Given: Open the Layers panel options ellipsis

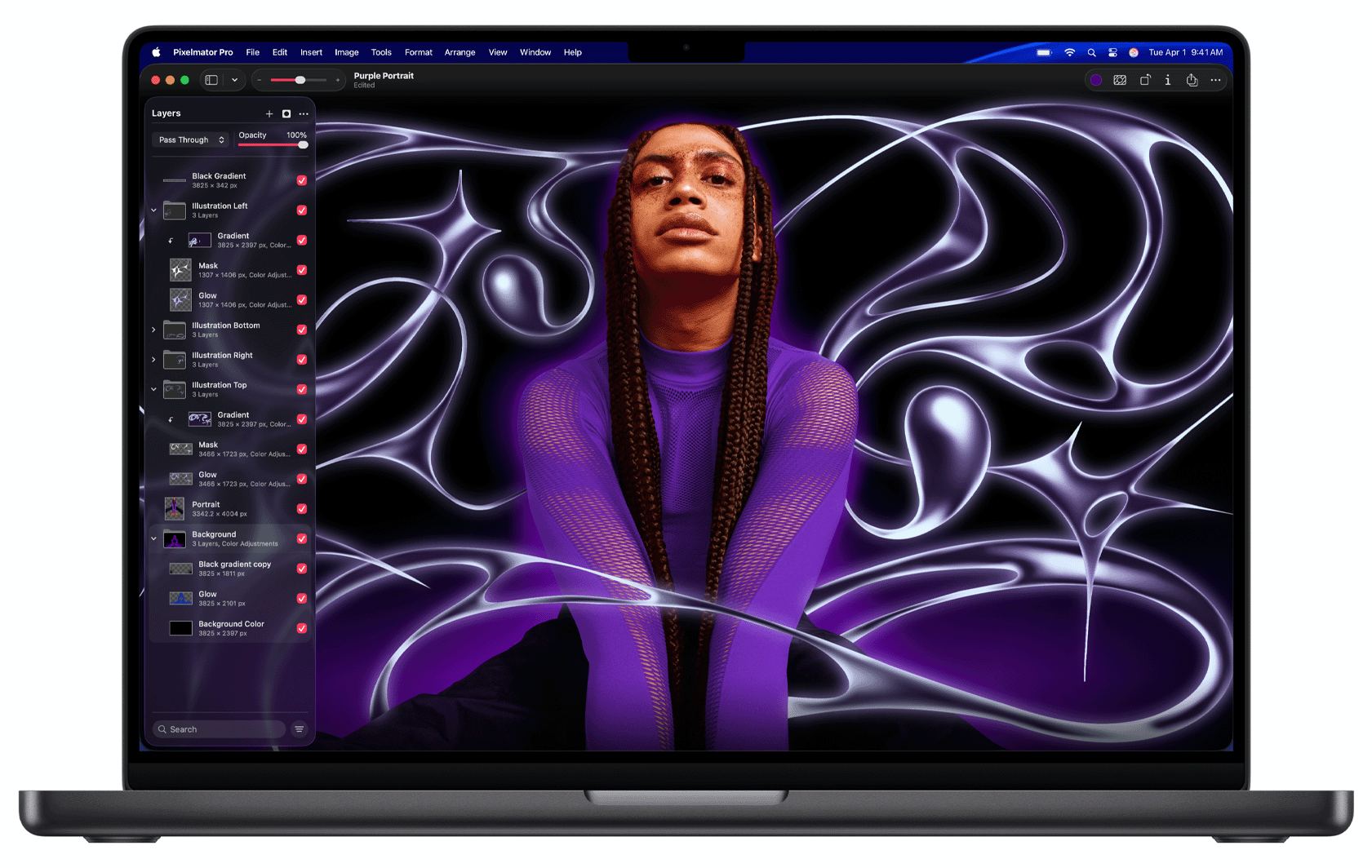Looking at the screenshot, I should click(303, 113).
